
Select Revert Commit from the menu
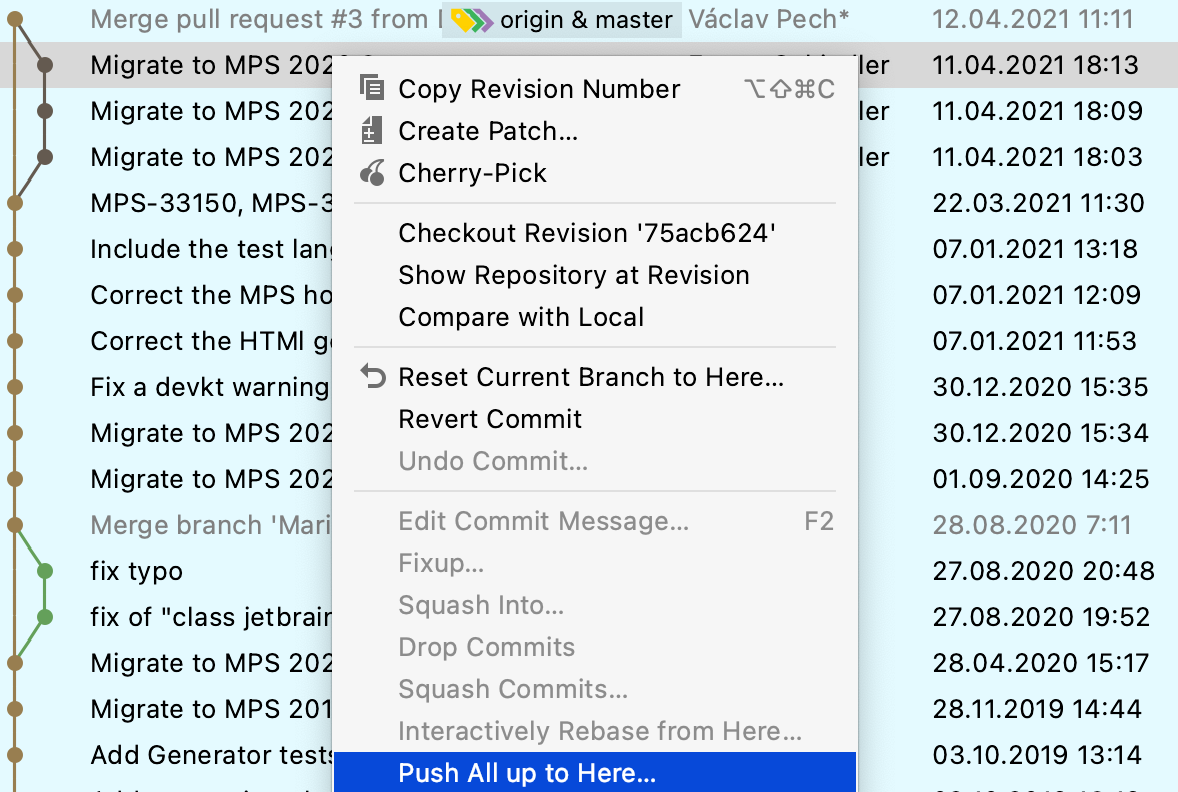click(491, 419)
